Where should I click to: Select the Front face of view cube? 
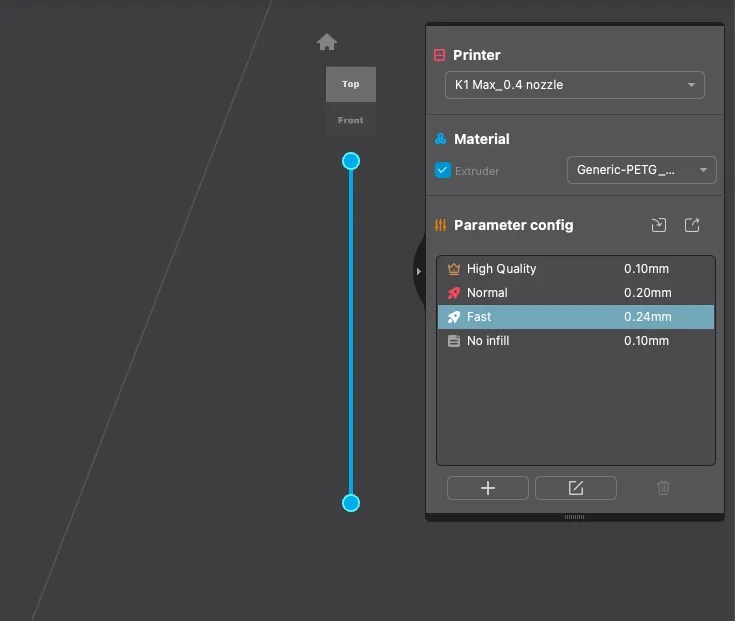[351, 120]
